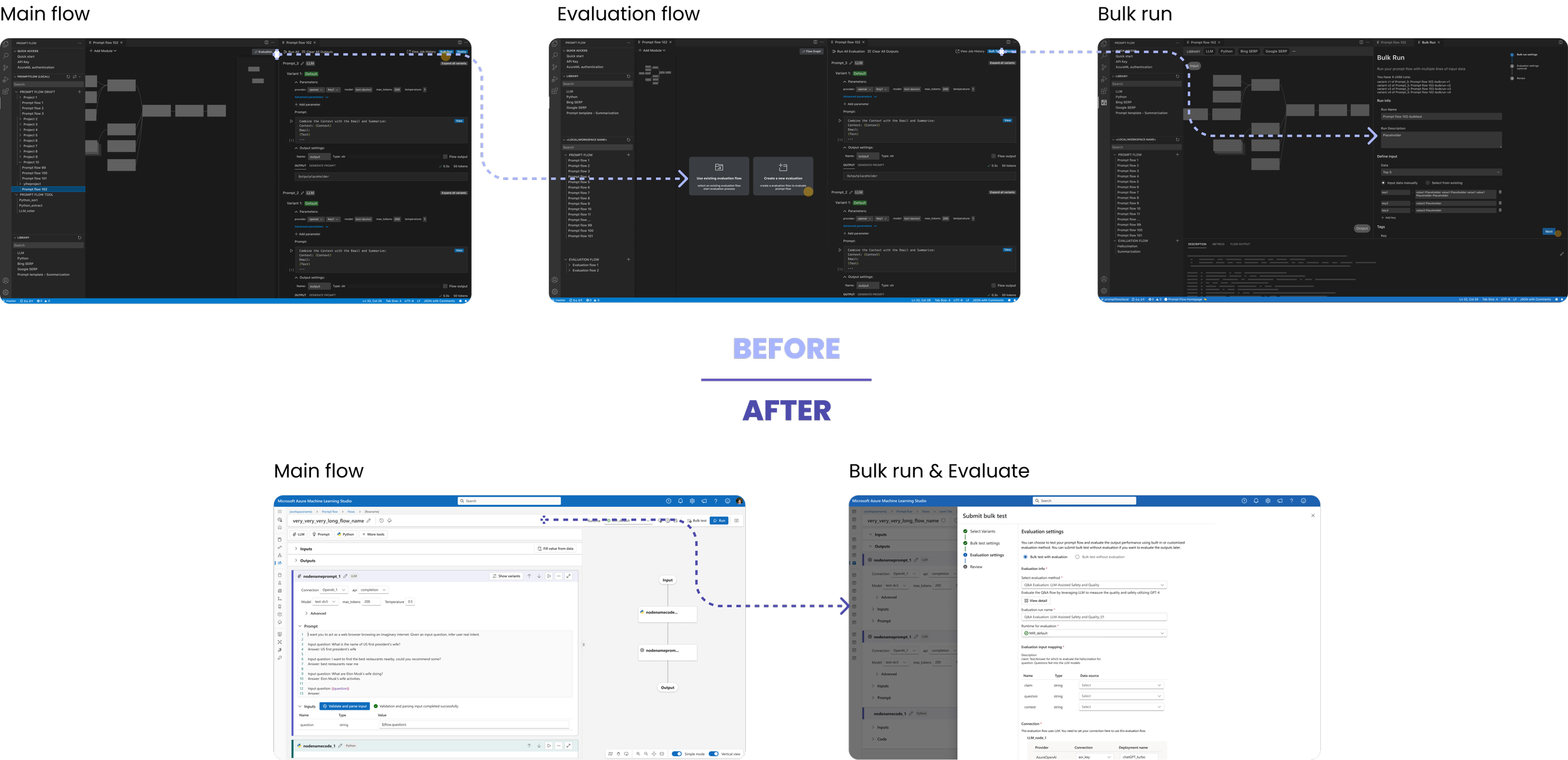
Task: Move nodenameprompt_1 node down with arrow icon
Action: (539, 576)
